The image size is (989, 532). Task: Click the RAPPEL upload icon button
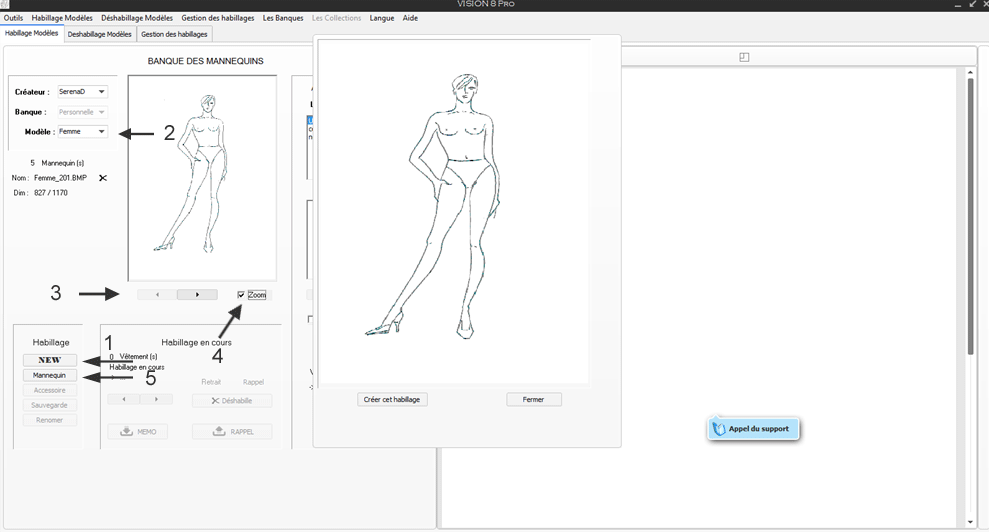click(232, 432)
